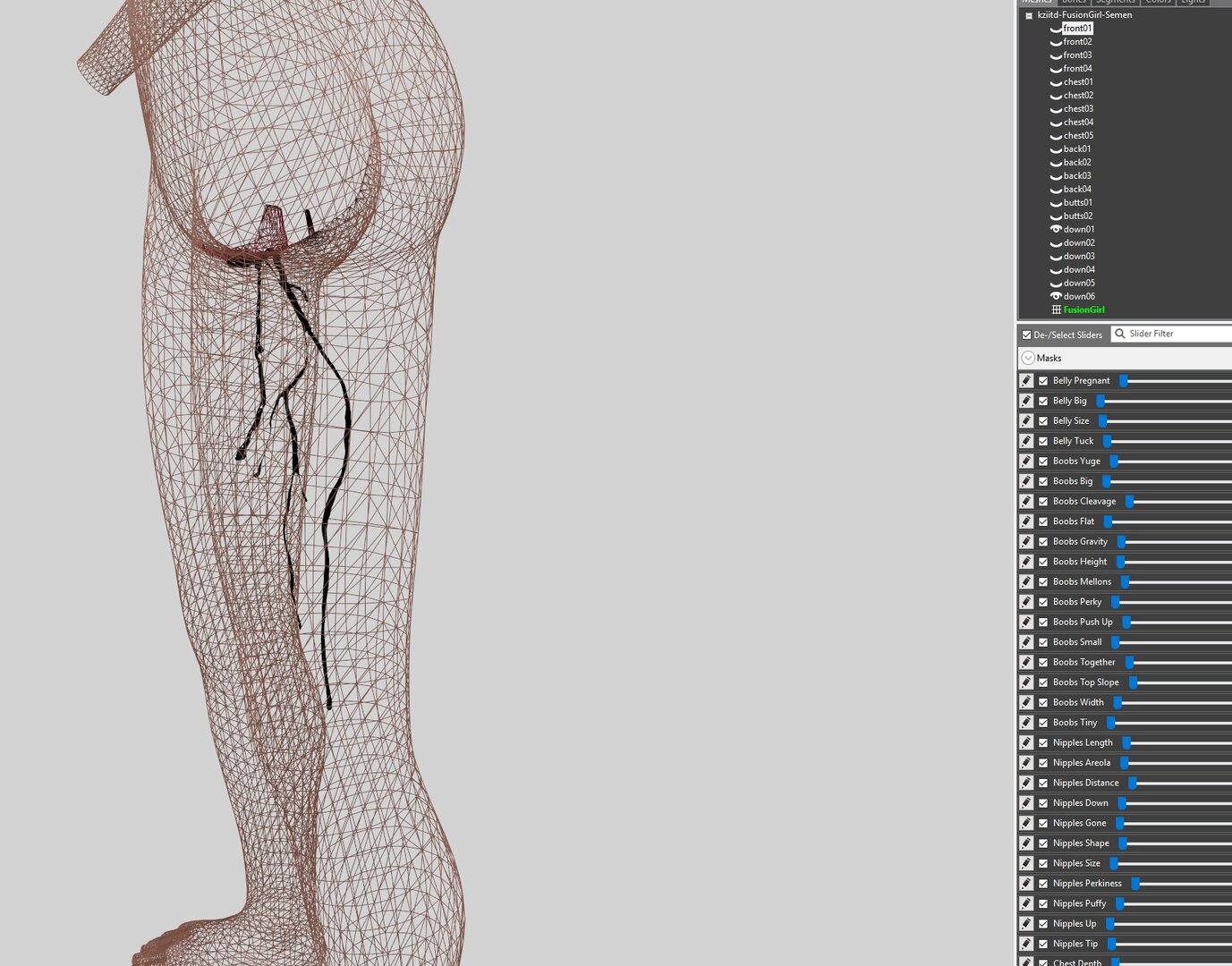The height and width of the screenshot is (966, 1232).
Task: Uncheck the Nipples Up slider checkbox
Action: pos(1043,924)
